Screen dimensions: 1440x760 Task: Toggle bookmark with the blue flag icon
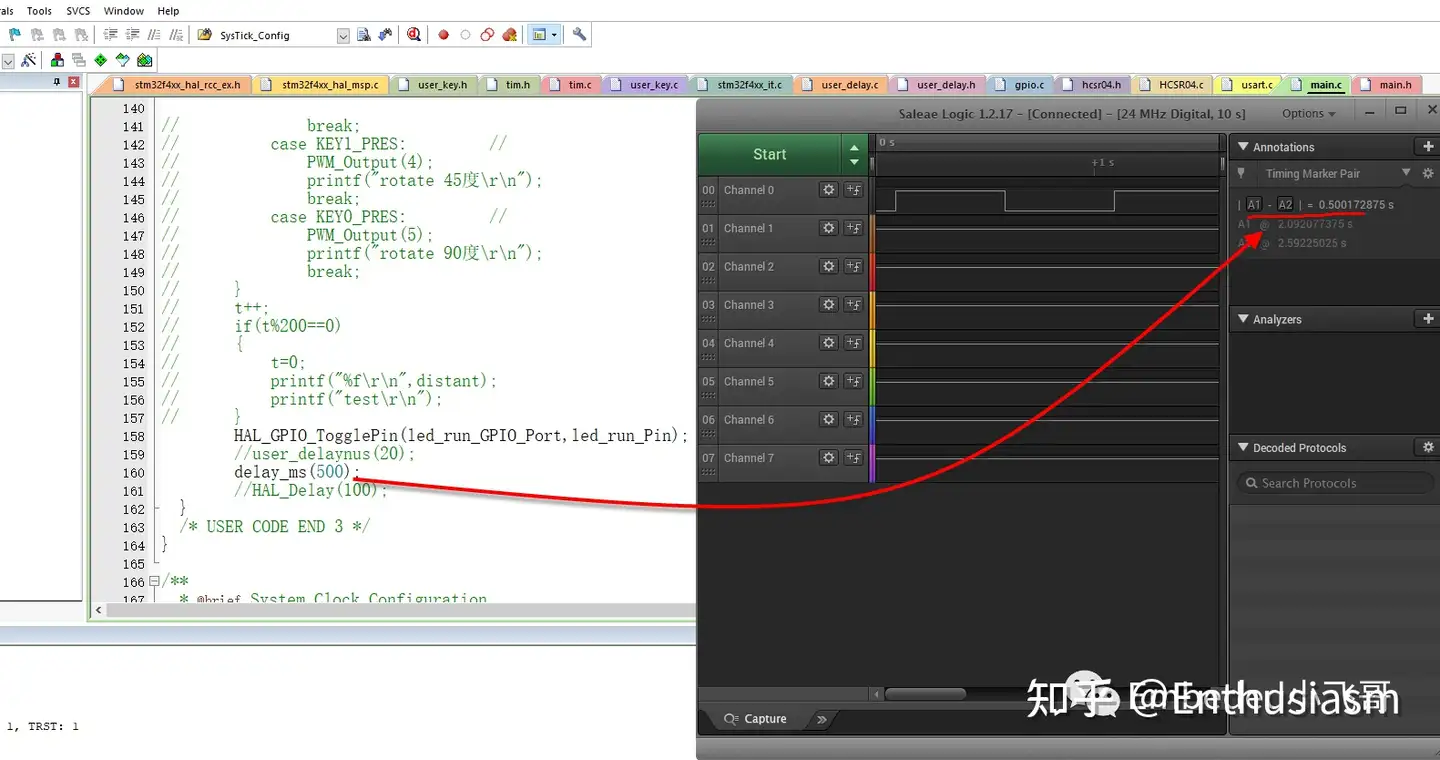[x=14, y=35]
